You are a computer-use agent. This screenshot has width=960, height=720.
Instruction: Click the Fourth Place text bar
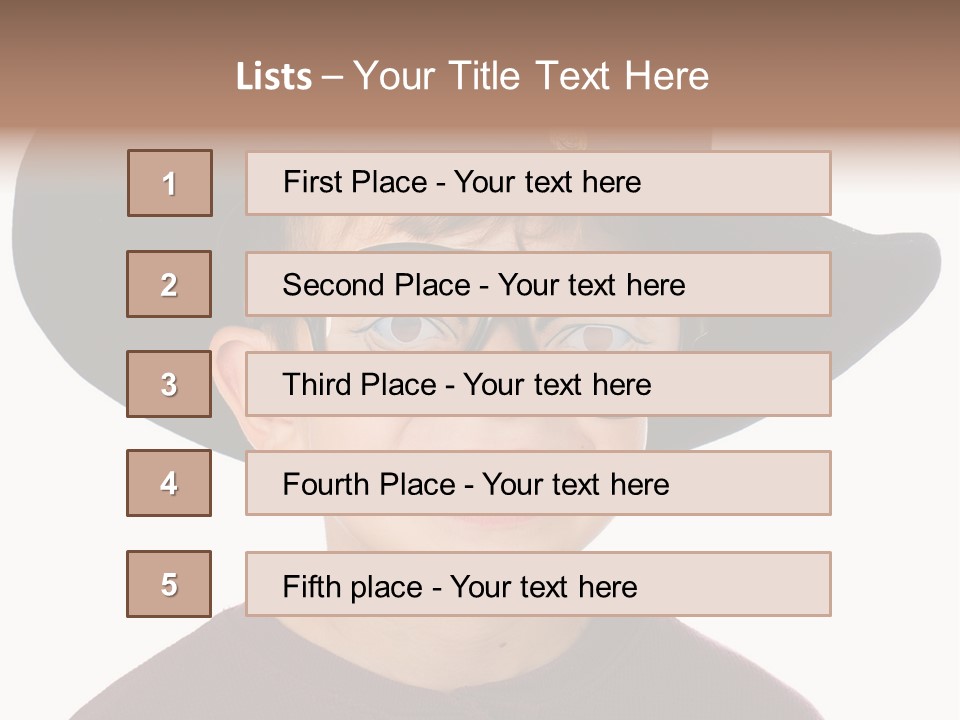538,483
